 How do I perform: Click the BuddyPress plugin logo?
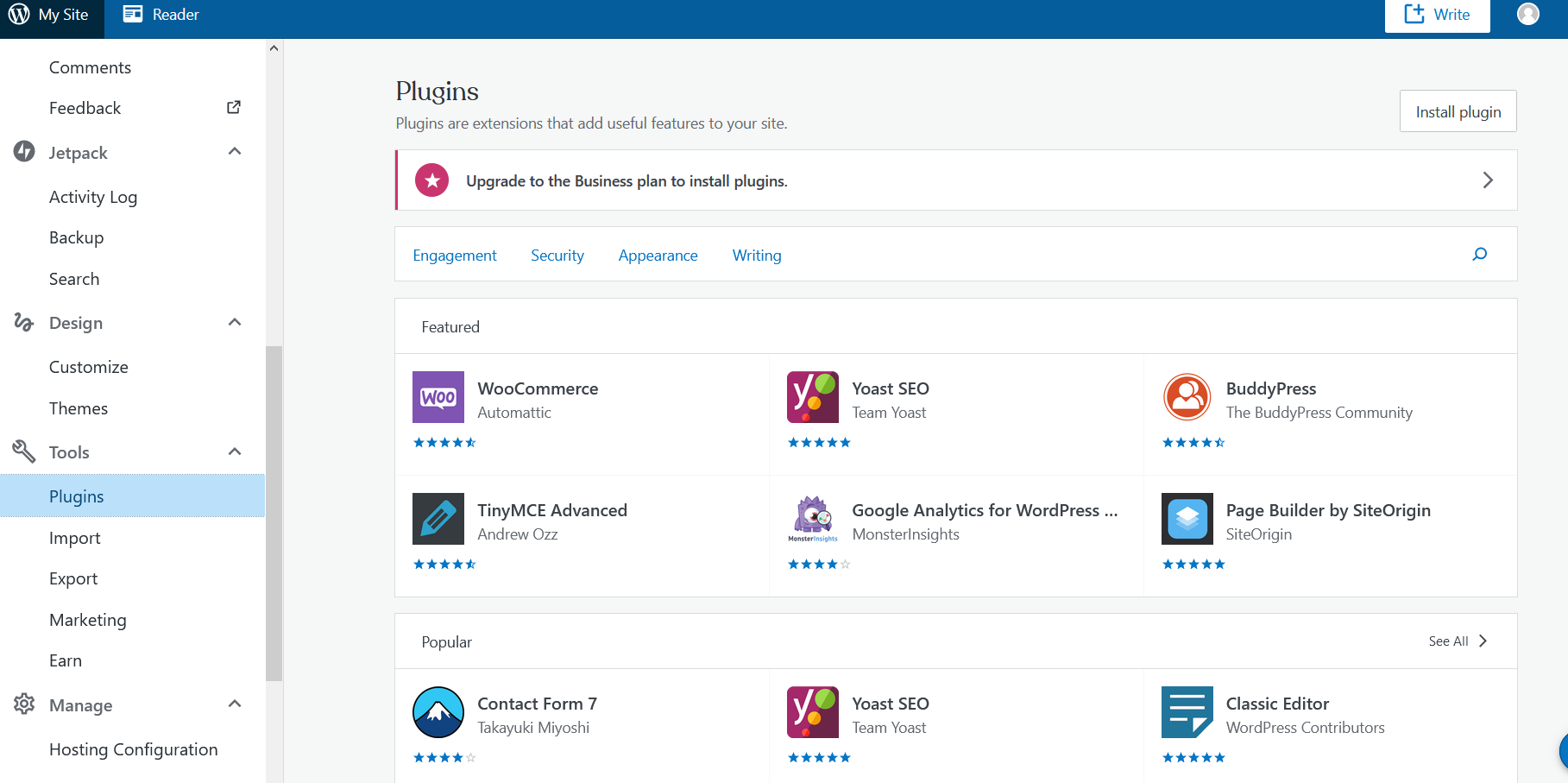click(x=1187, y=397)
